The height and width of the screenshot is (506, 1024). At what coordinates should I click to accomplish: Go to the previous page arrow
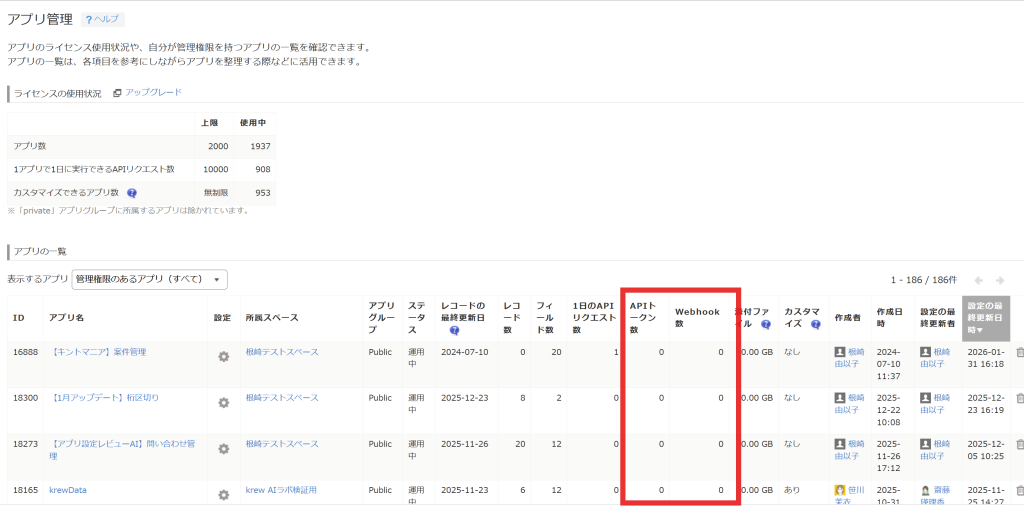(x=978, y=280)
